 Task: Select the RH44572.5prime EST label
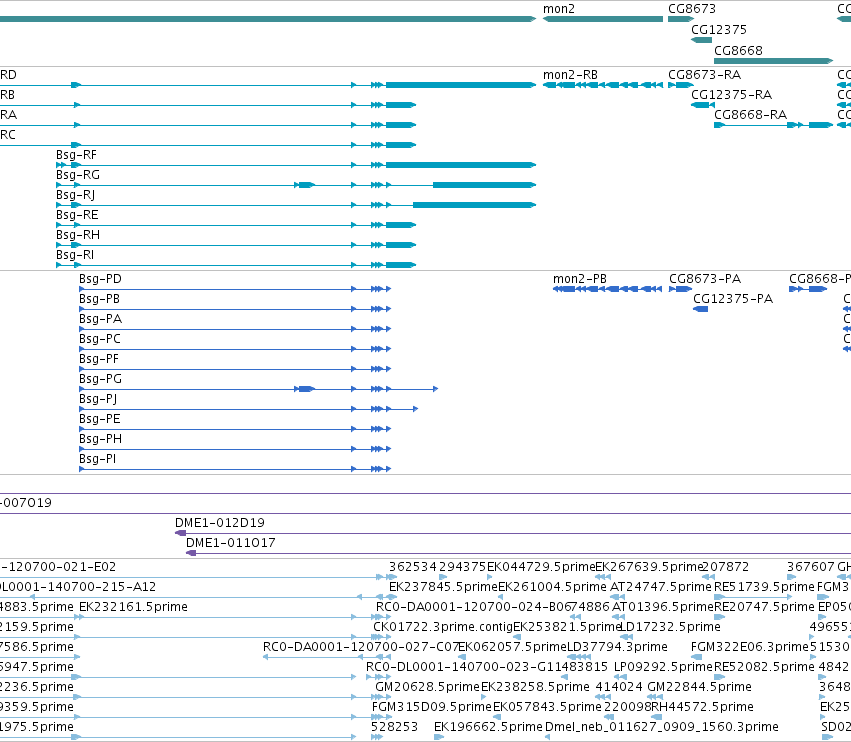(x=702, y=707)
